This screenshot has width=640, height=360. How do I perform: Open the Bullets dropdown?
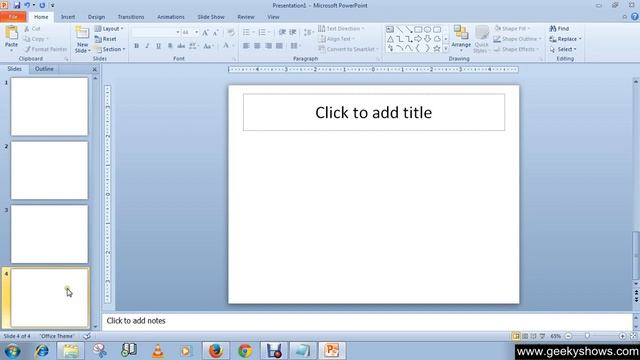[249, 32]
